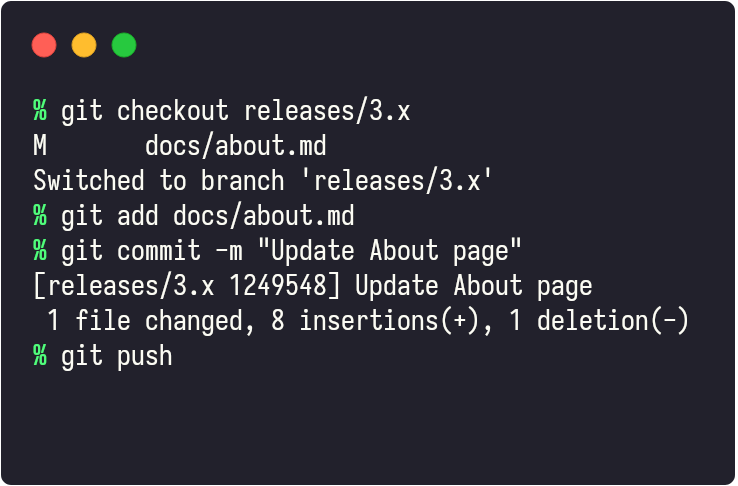
Task: Click the prompt symbol before git commit
Action: pyautogui.click(x=40, y=251)
